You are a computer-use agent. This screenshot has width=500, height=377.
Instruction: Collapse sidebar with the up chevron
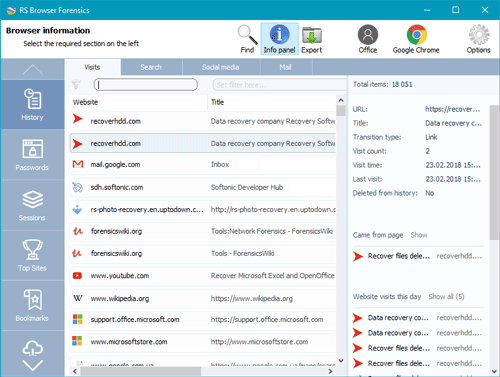[x=33, y=69]
